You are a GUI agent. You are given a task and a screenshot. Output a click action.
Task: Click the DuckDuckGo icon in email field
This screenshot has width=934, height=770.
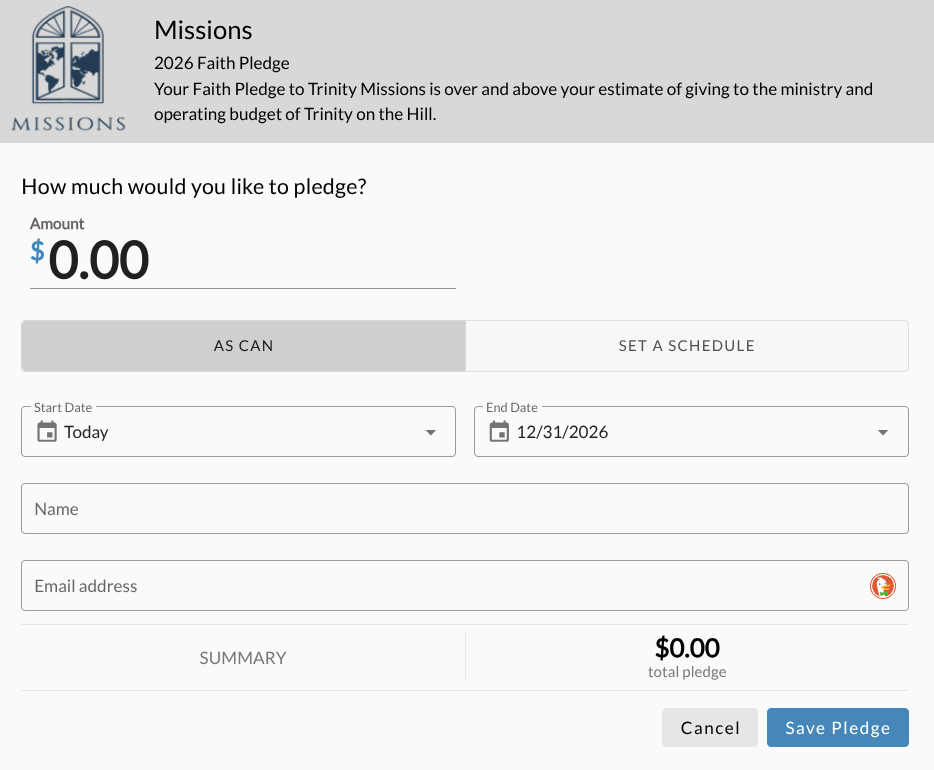tap(882, 586)
